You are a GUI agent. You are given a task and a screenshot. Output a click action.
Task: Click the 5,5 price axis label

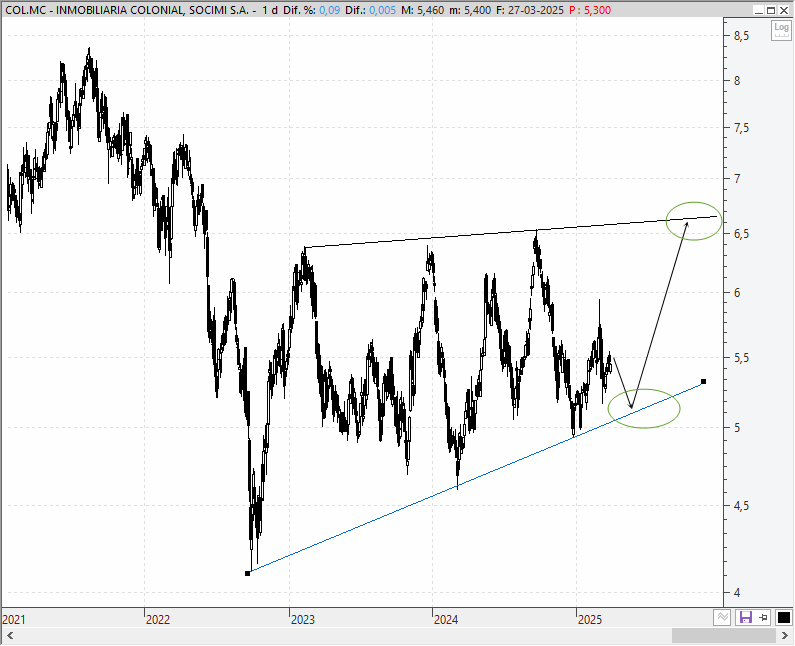click(742, 358)
